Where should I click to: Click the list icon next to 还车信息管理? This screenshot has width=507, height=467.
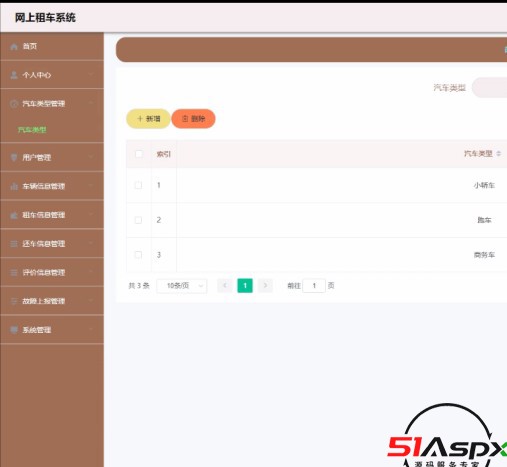(14, 244)
